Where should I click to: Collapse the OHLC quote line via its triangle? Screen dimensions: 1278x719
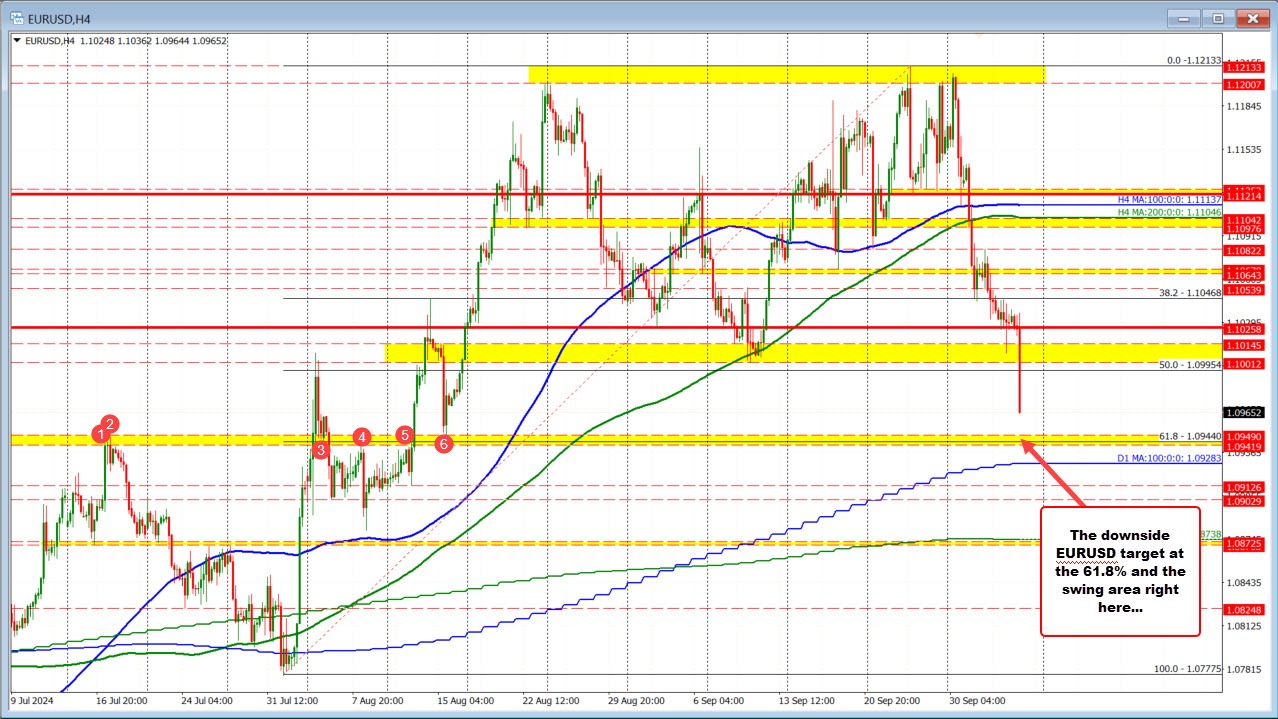pos(17,41)
